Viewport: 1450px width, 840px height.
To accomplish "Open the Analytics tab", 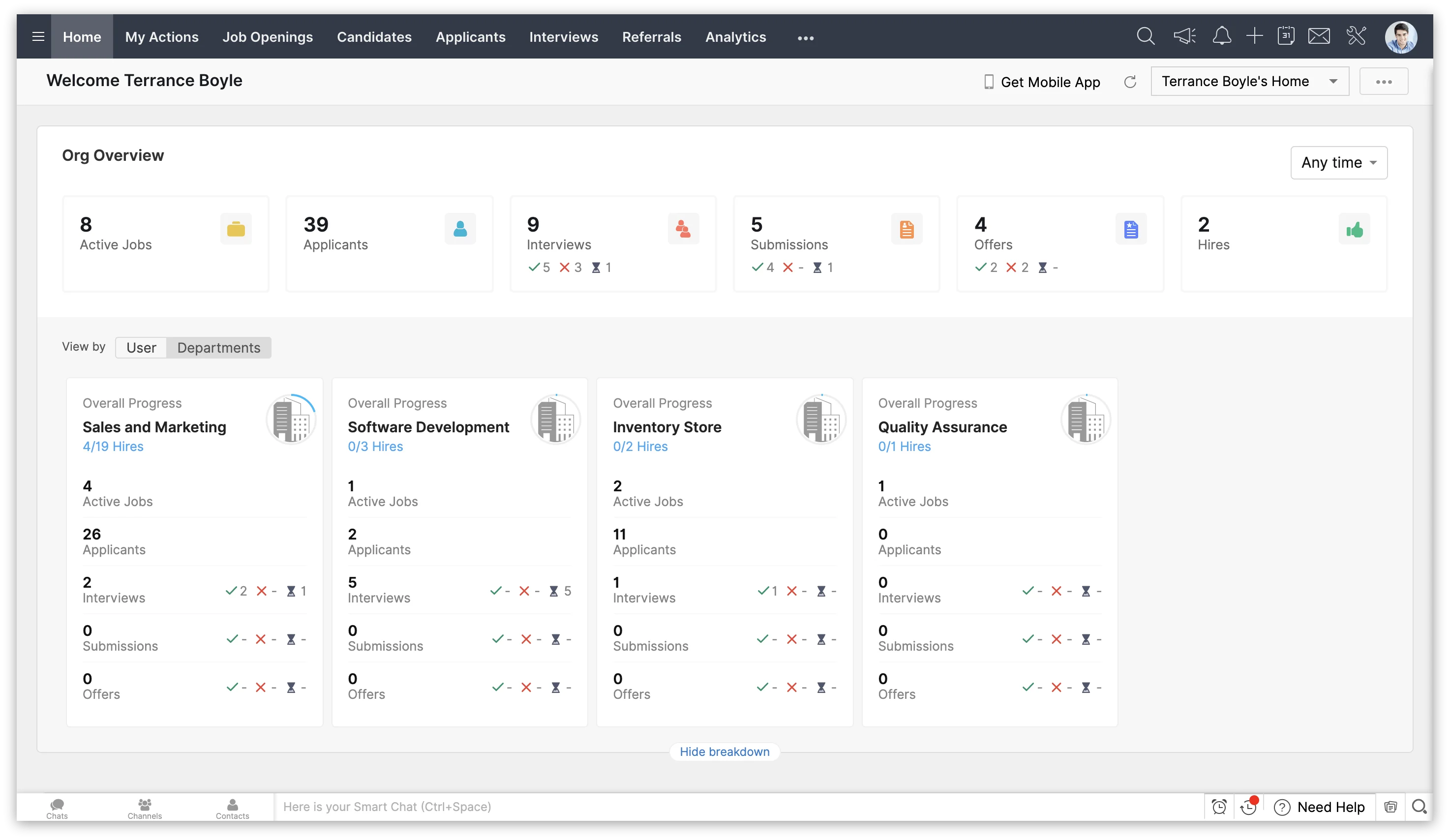I will [735, 37].
